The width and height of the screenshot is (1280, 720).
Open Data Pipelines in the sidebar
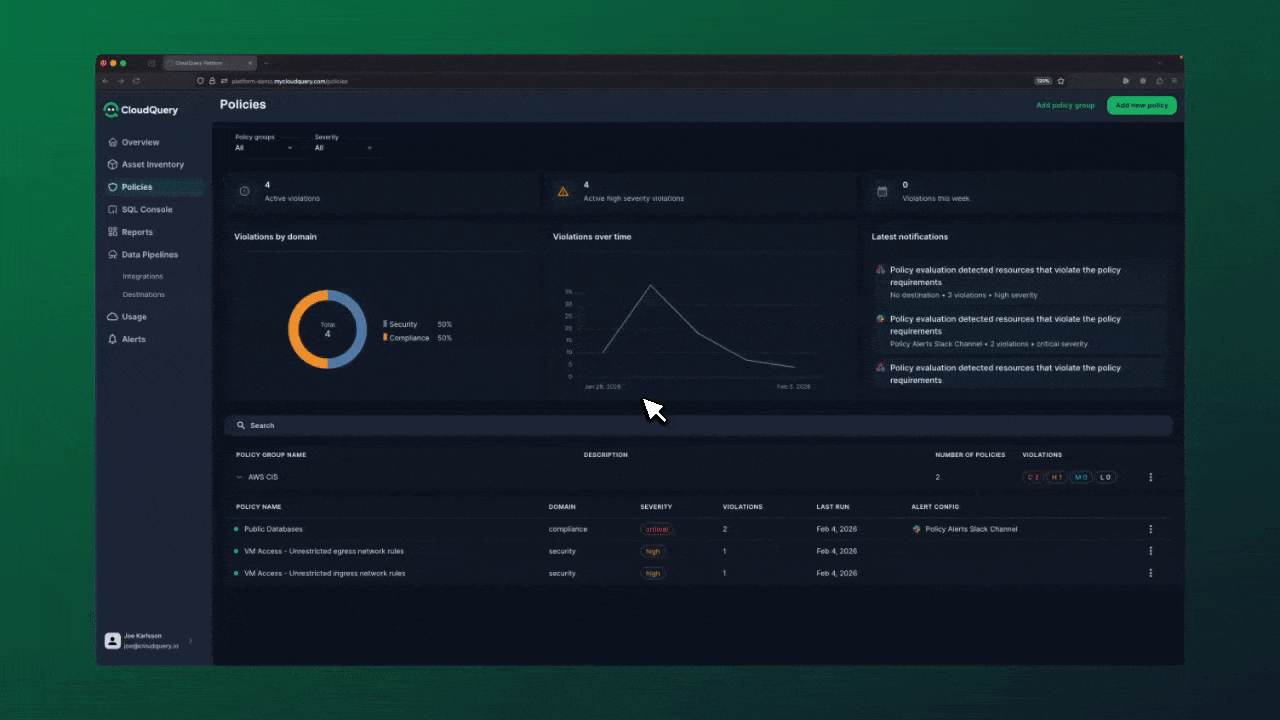point(113,254)
